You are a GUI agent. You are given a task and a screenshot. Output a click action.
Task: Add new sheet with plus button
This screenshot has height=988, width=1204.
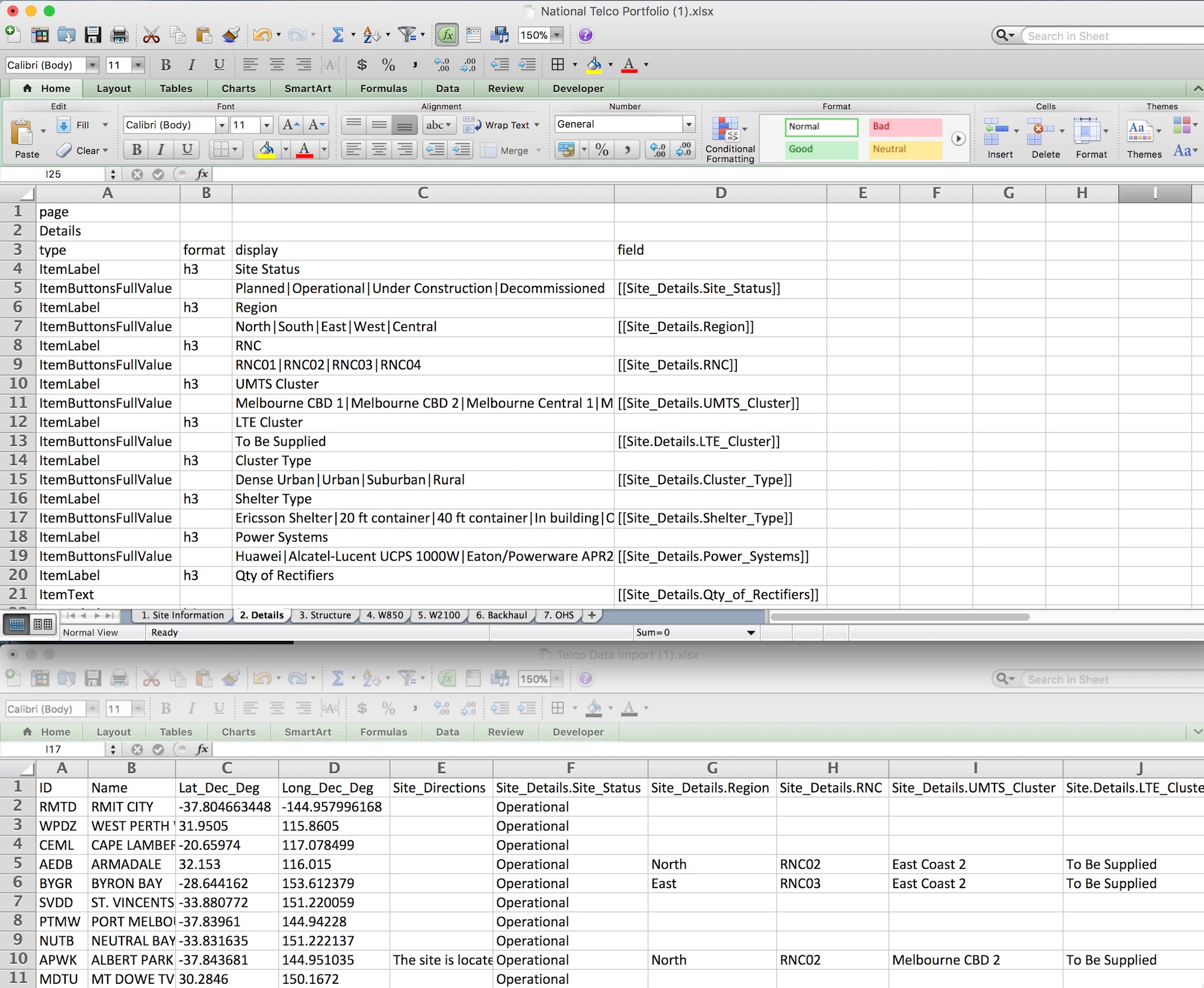click(x=592, y=615)
